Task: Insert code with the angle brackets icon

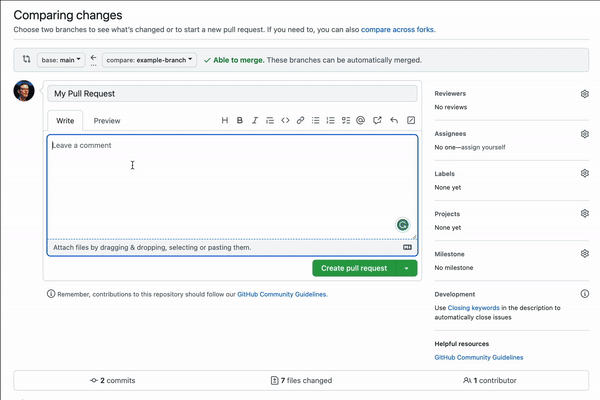Action: click(x=285, y=121)
